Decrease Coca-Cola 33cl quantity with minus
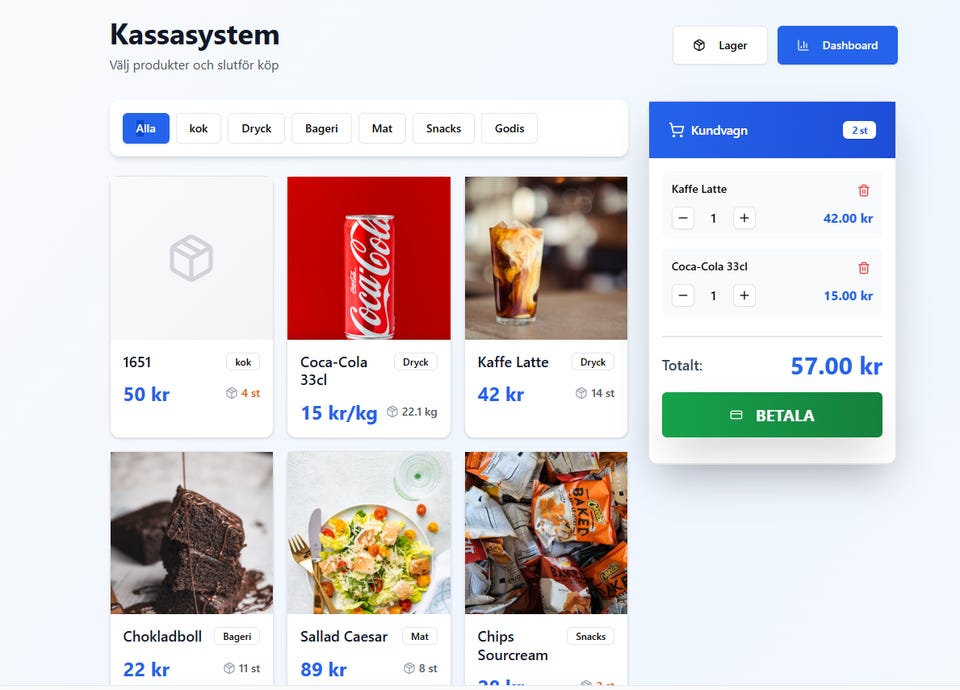 coord(683,296)
